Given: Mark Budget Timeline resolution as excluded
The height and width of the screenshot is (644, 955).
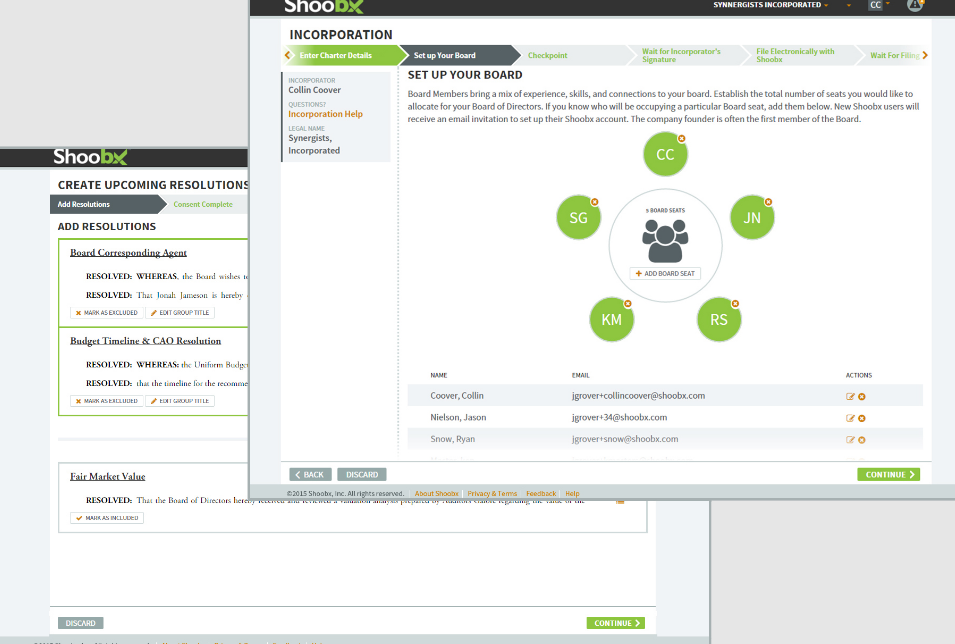Looking at the screenshot, I should (x=105, y=401).
